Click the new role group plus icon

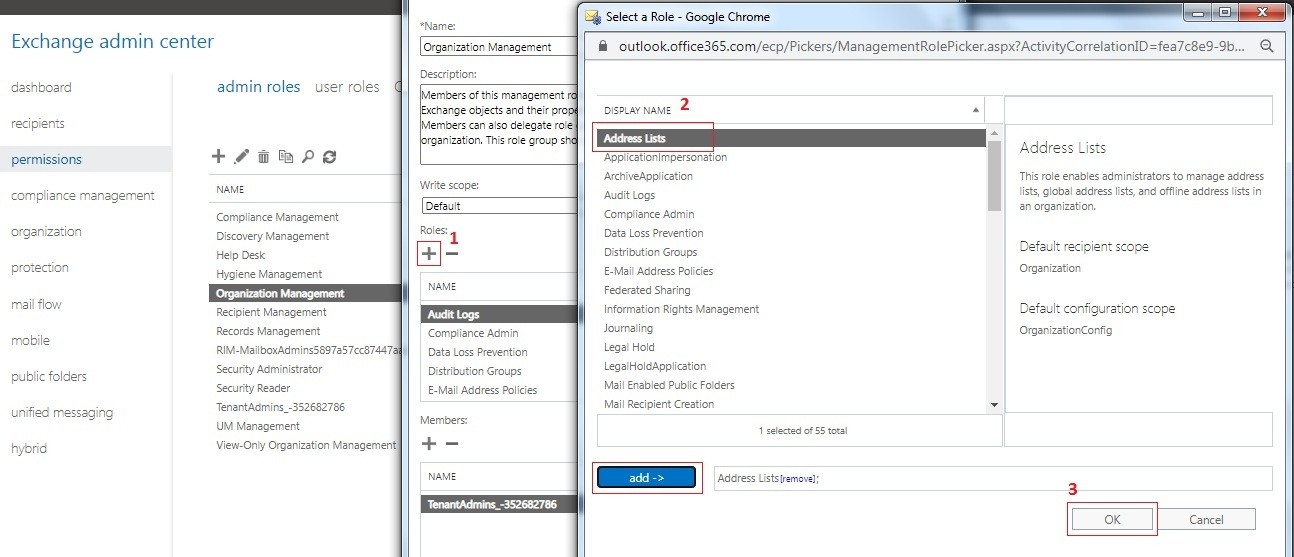coord(218,156)
